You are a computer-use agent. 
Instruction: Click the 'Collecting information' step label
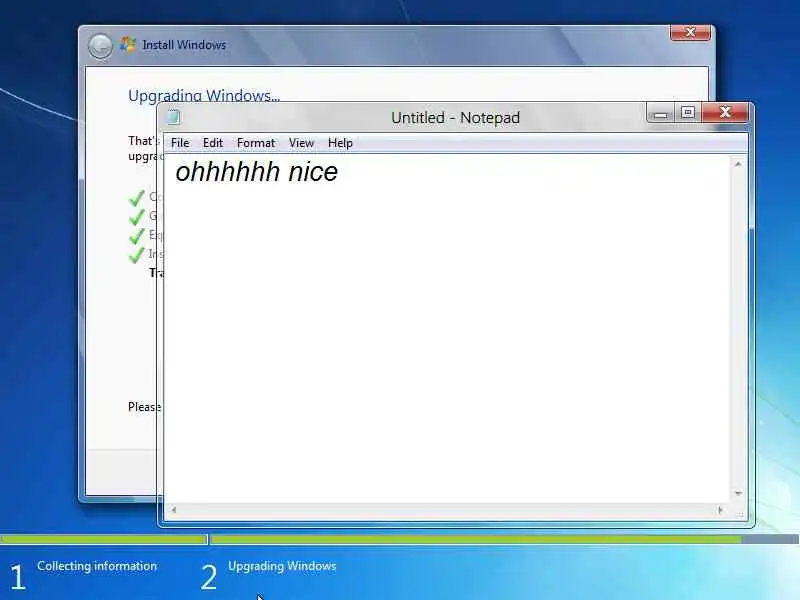coord(97,566)
